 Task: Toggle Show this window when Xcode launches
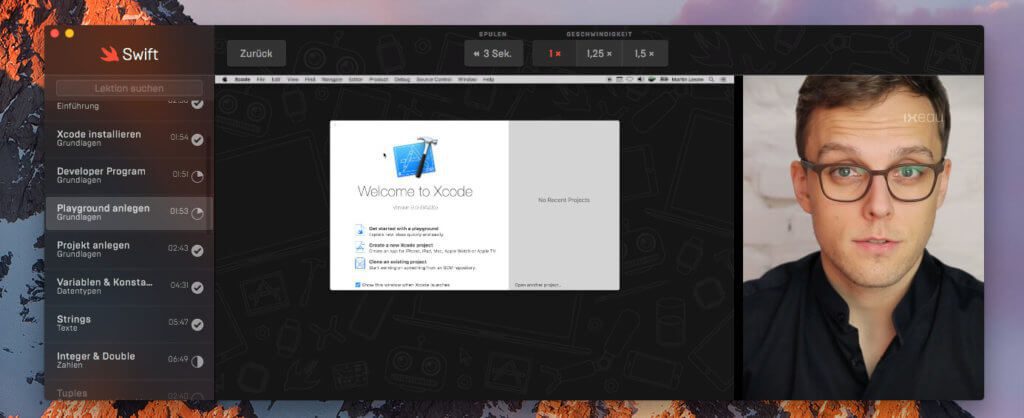(x=358, y=285)
